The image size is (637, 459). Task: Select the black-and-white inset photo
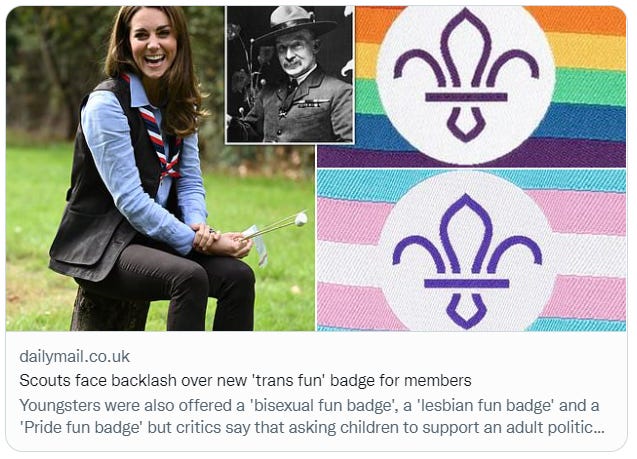[290, 75]
